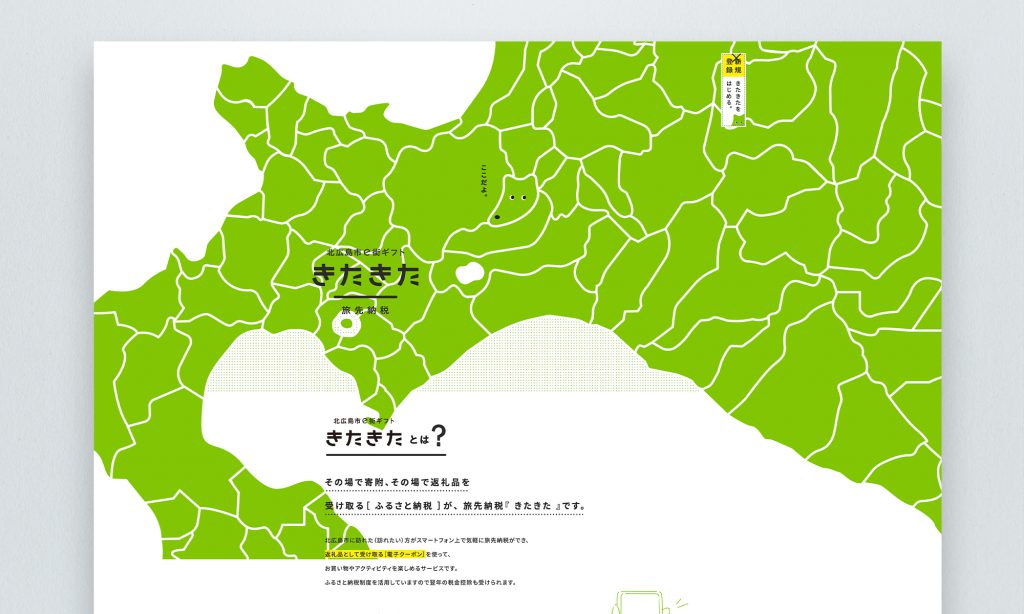The height and width of the screenshot is (614, 1024).
Task: Open the きたきた logo on the map
Action: click(x=366, y=276)
